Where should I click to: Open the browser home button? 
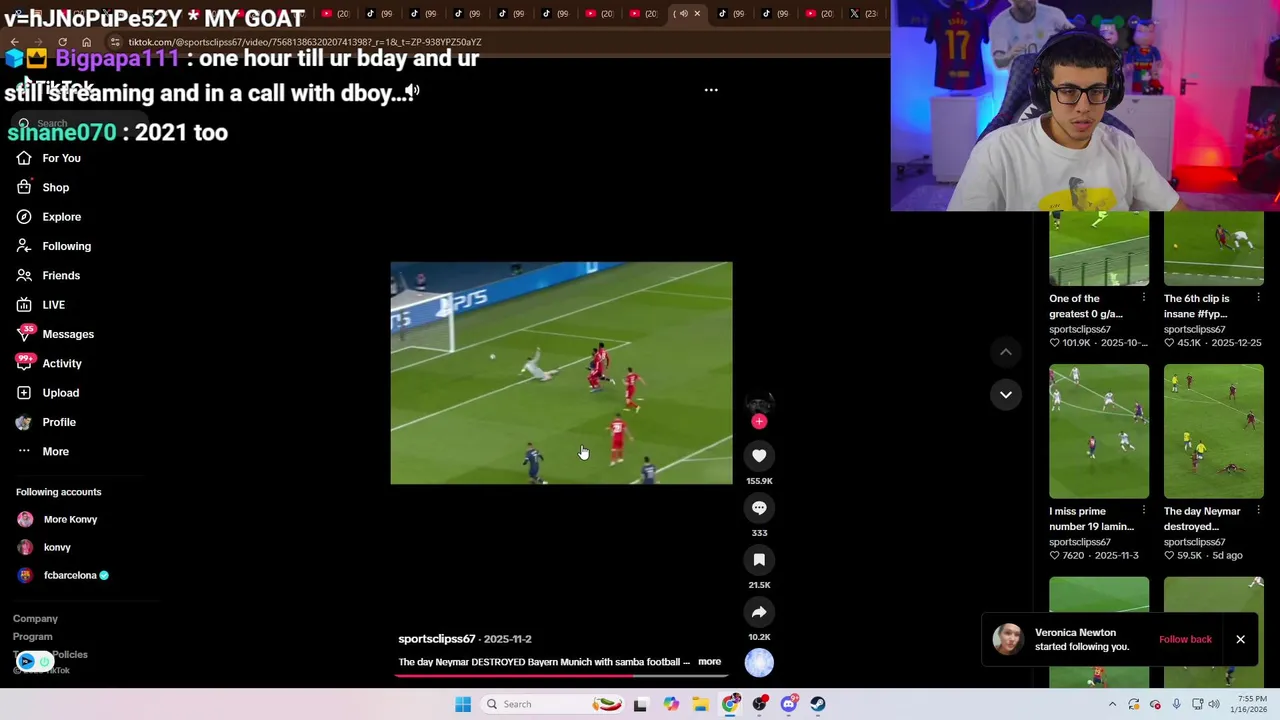pyautogui.click(x=86, y=42)
